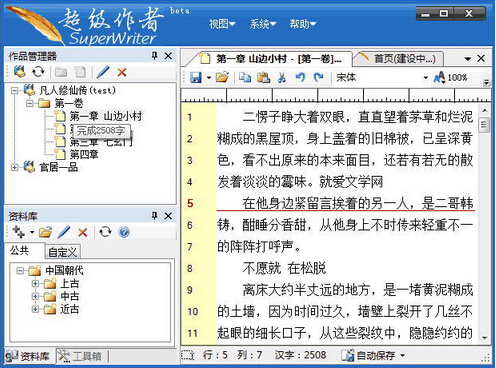Toggle the pin on 资料库 panel

pyautogui.click(x=154, y=216)
